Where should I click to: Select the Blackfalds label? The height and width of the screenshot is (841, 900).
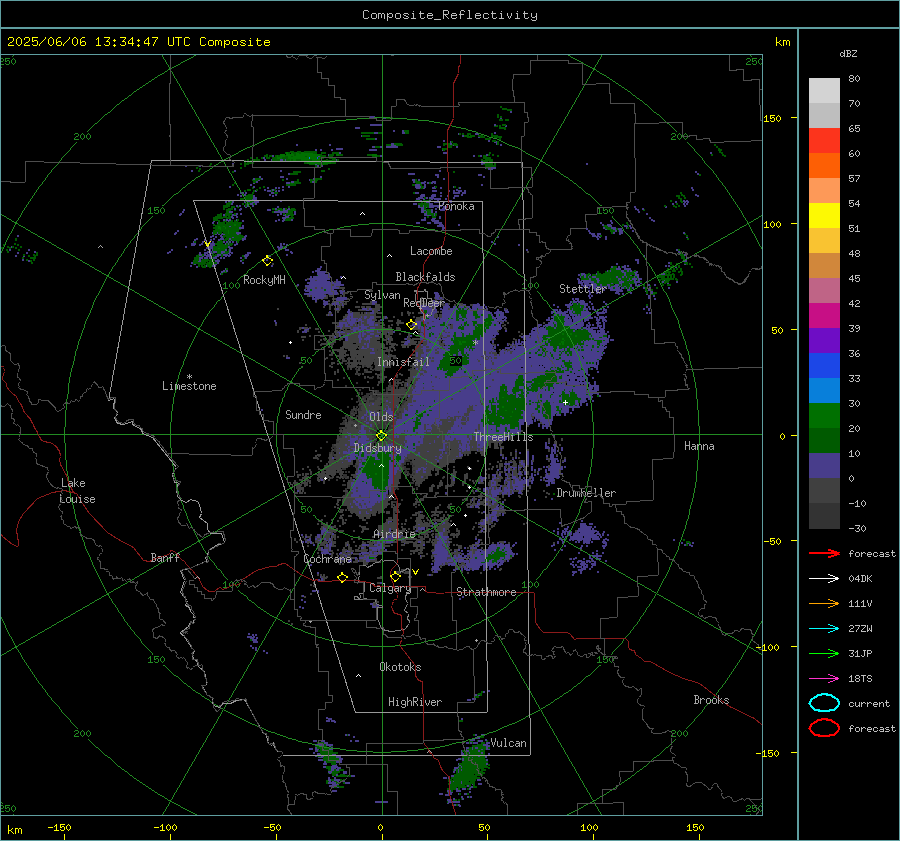425,277
